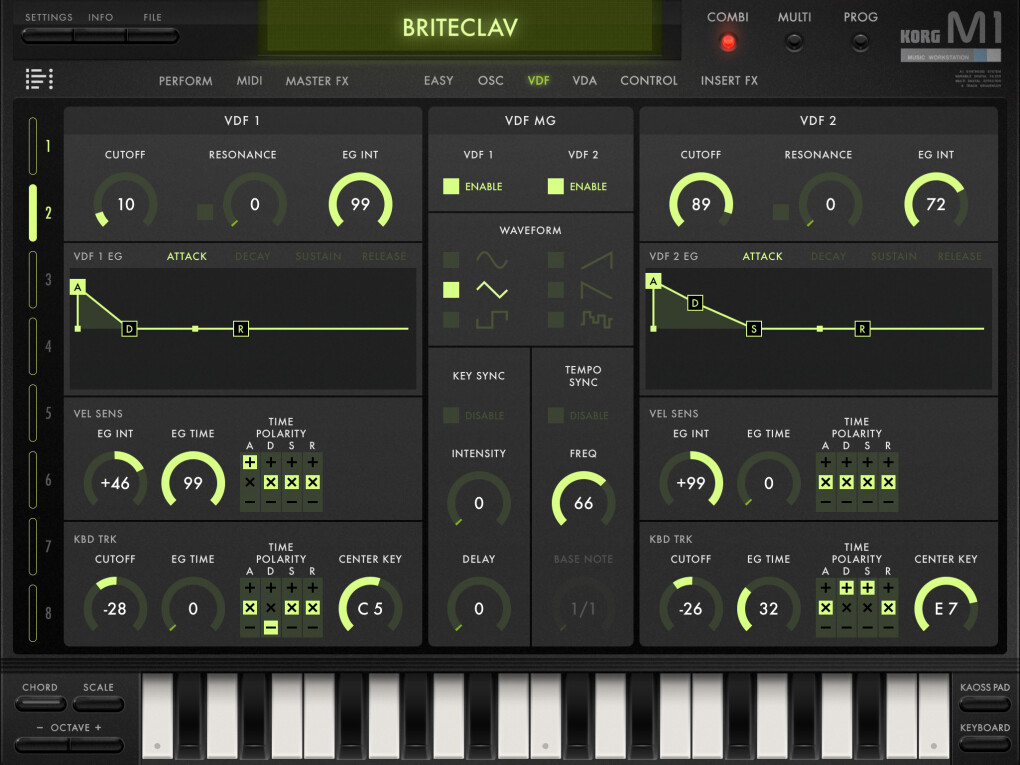Click the FILE button
This screenshot has width=1020, height=765.
153,36
